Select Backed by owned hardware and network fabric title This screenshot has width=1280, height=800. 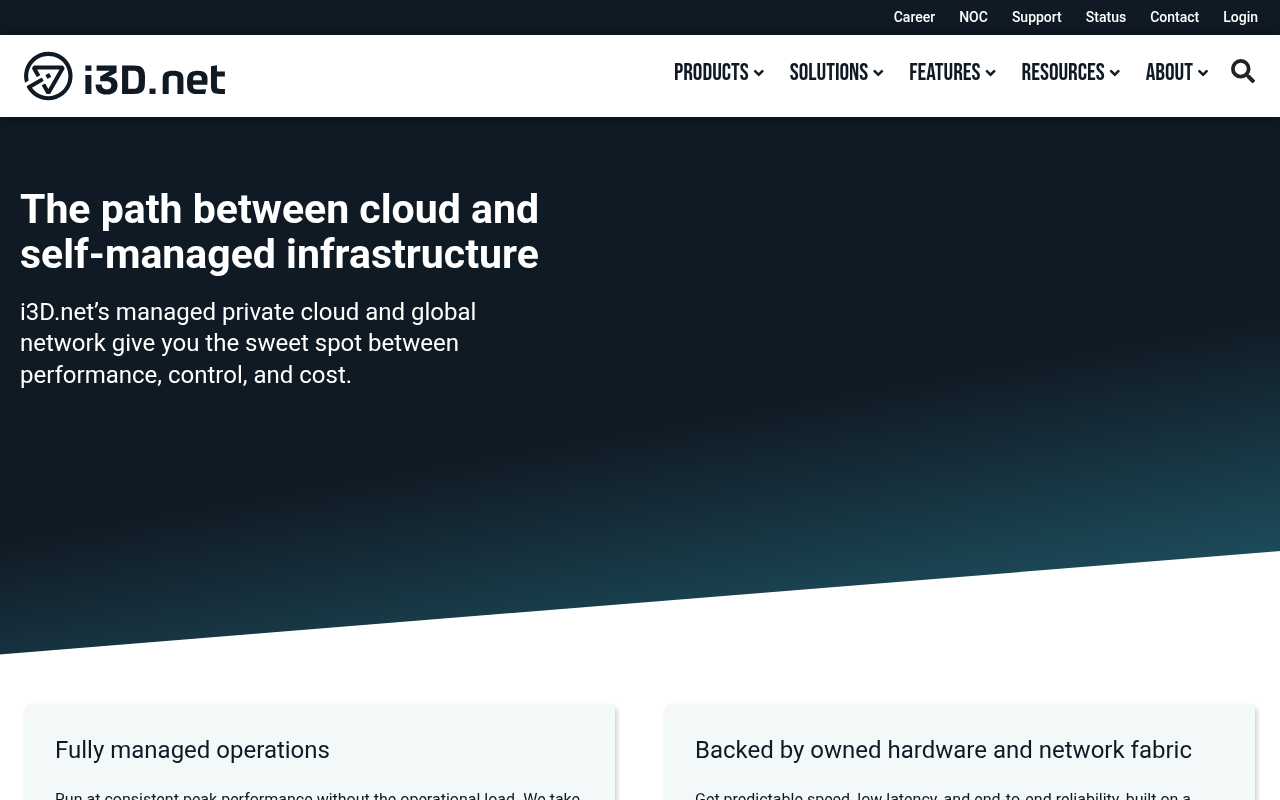click(x=943, y=750)
